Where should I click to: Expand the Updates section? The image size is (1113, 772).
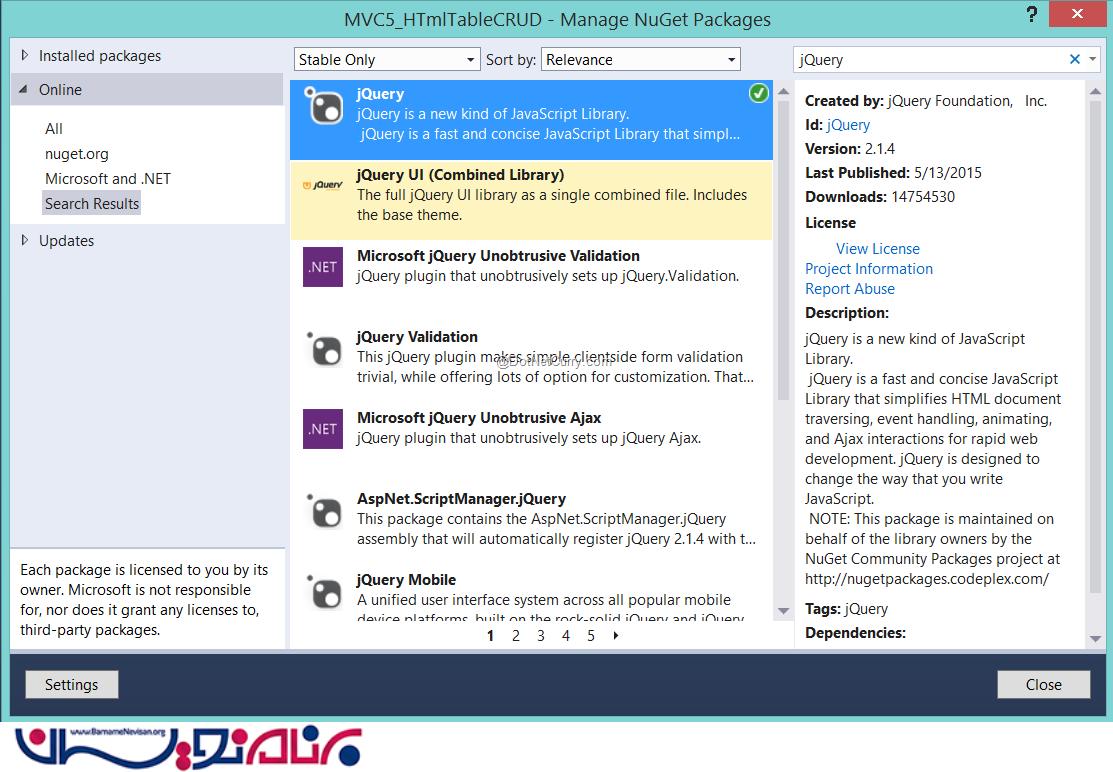(x=25, y=241)
